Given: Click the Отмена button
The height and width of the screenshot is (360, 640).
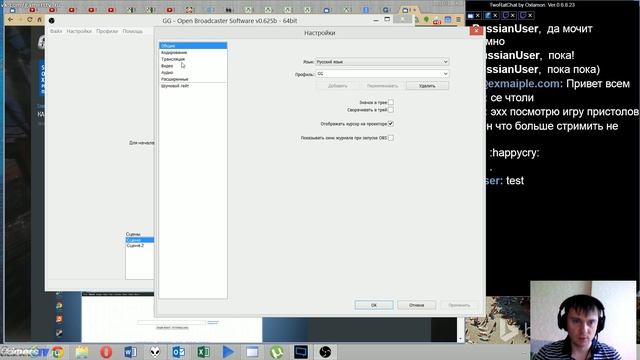Looking at the screenshot, I should coord(417,305).
